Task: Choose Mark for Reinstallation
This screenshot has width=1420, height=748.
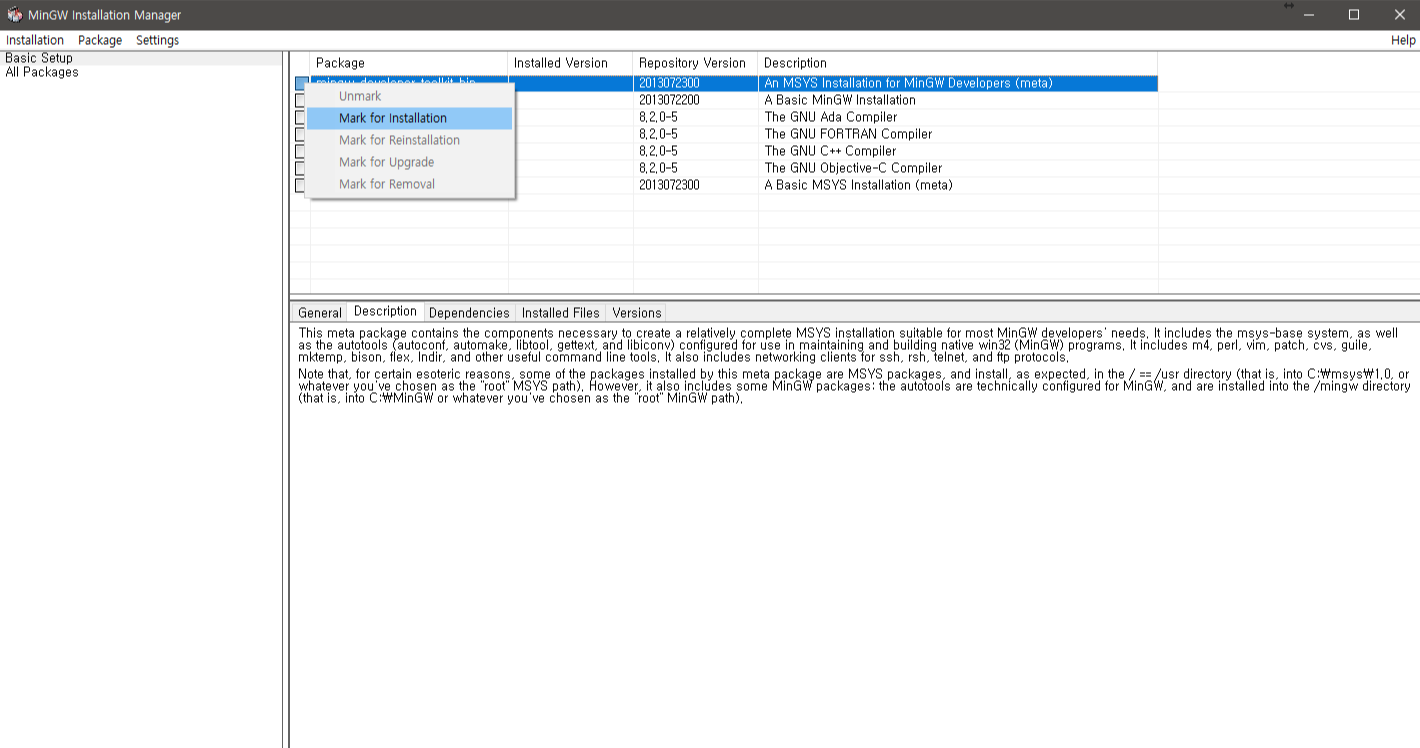Action: tap(410, 140)
